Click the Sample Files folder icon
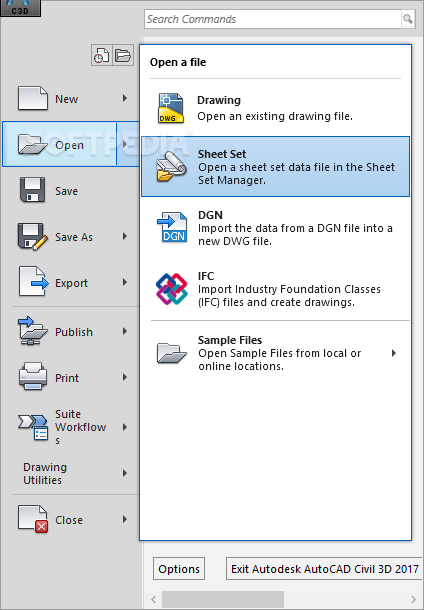Screen dimensions: 424x610 (171, 353)
